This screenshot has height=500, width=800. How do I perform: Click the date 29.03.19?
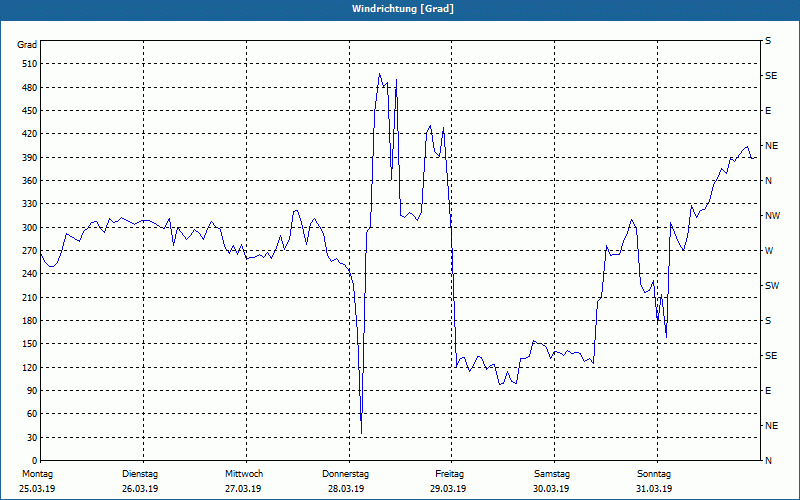tap(448, 489)
